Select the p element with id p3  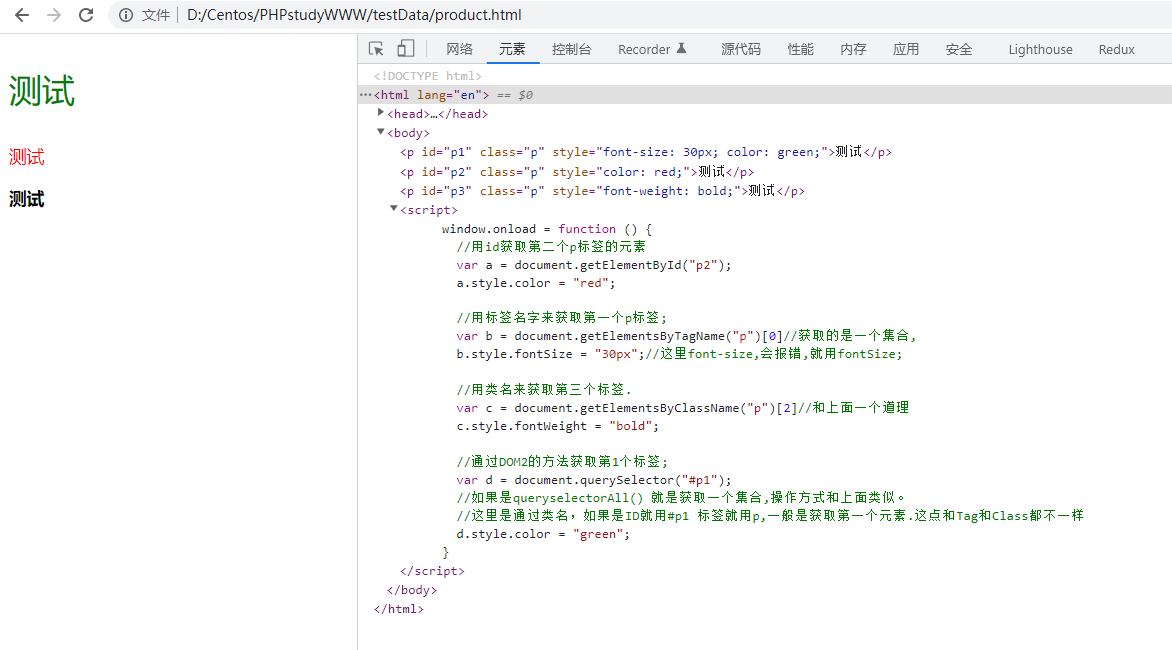point(602,191)
